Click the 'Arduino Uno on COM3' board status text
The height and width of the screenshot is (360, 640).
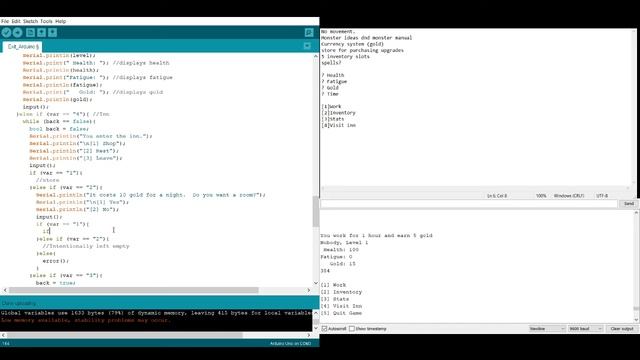pyautogui.click(x=290, y=344)
